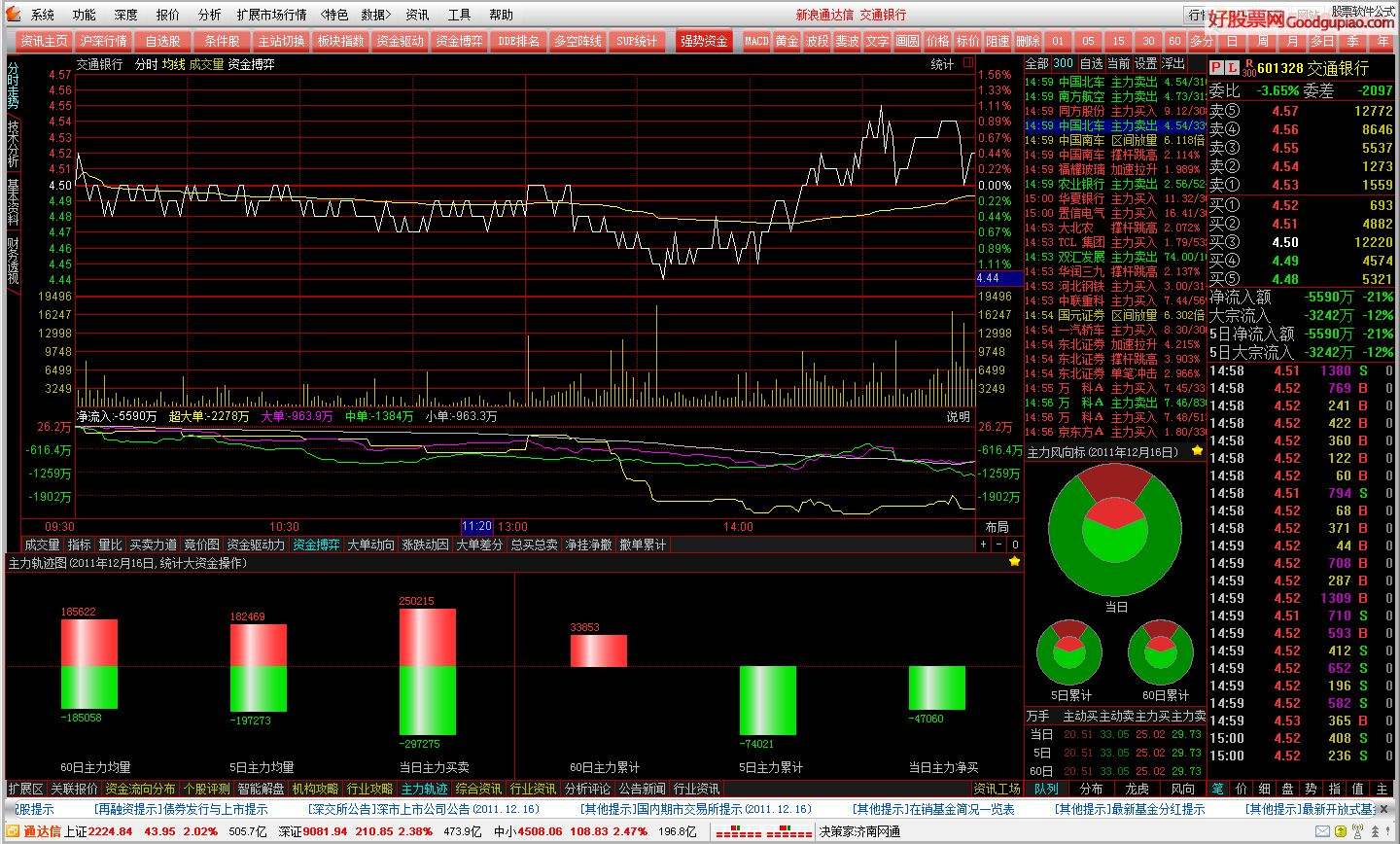Toggle the 分时 view in chart header
The width and height of the screenshot is (1400, 844).
146,64
